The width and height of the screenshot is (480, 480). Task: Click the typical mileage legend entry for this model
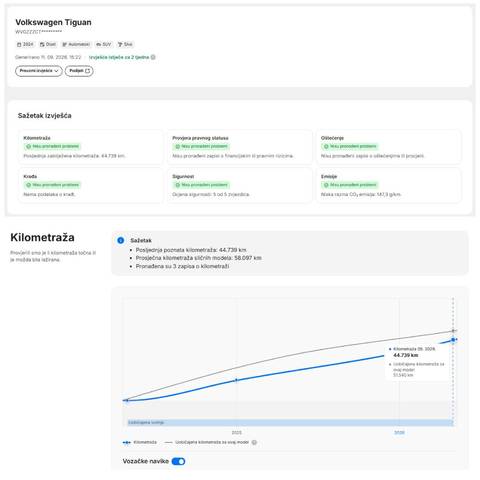(x=207, y=442)
